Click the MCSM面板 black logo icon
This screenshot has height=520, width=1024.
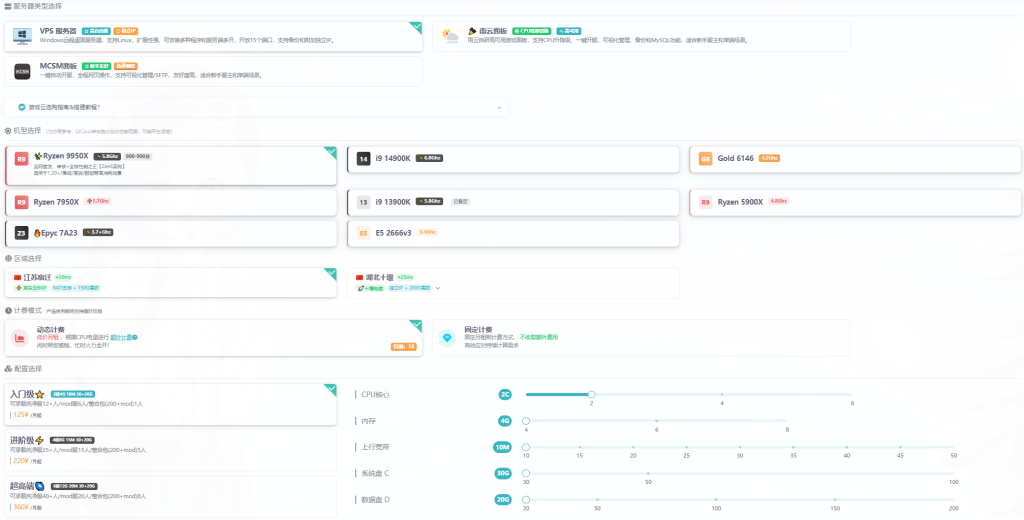coord(22,71)
